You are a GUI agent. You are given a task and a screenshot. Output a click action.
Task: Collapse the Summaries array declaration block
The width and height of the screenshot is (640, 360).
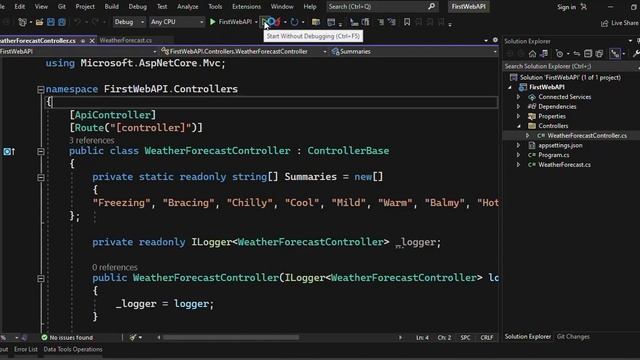pyautogui.click(x=40, y=177)
